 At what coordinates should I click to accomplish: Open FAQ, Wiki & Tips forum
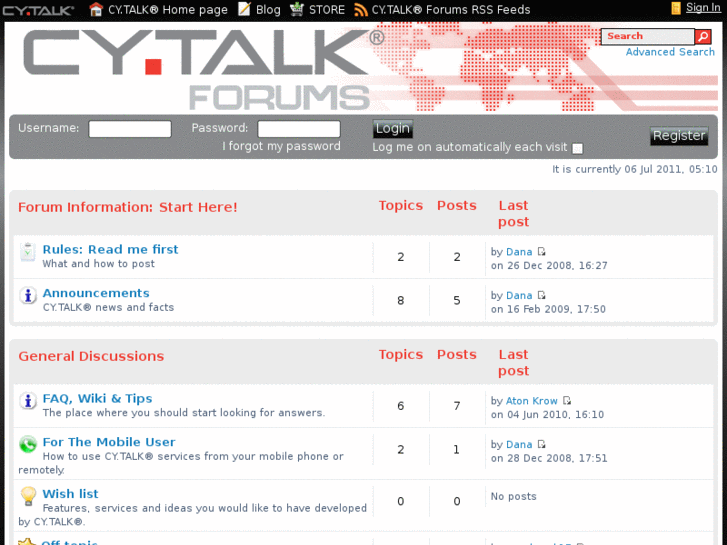(x=97, y=398)
